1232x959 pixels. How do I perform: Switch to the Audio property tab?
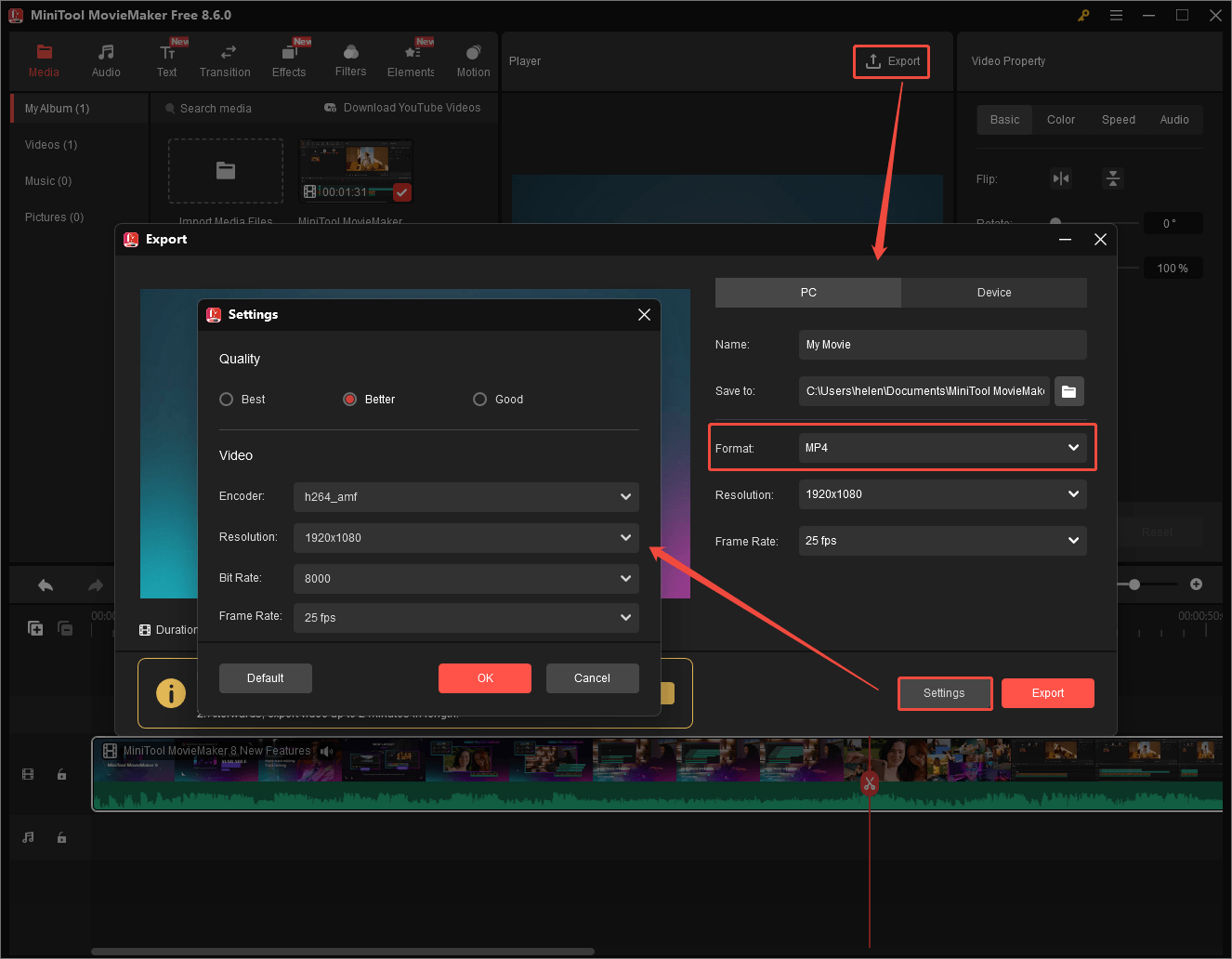(x=1174, y=120)
